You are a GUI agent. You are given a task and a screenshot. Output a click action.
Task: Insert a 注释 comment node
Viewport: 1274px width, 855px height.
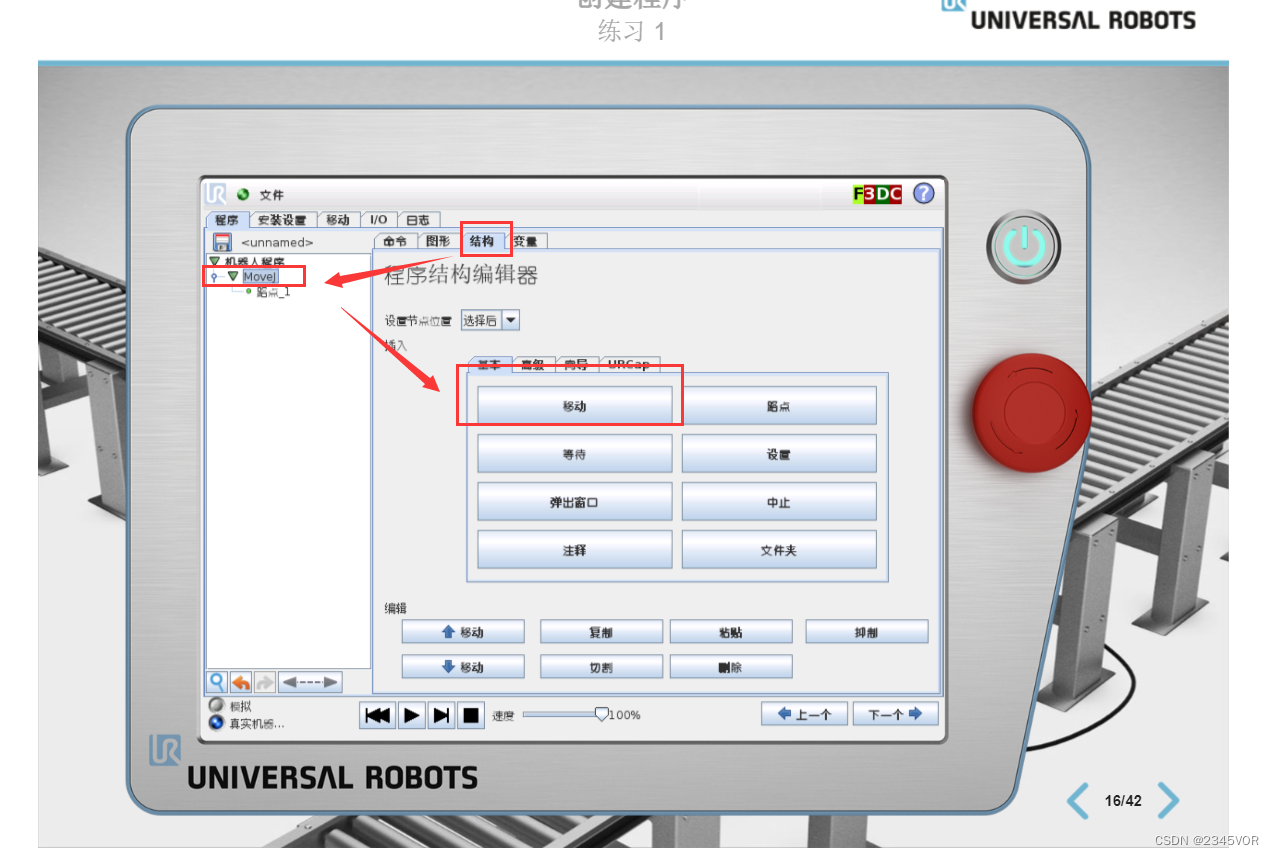pyautogui.click(x=574, y=550)
